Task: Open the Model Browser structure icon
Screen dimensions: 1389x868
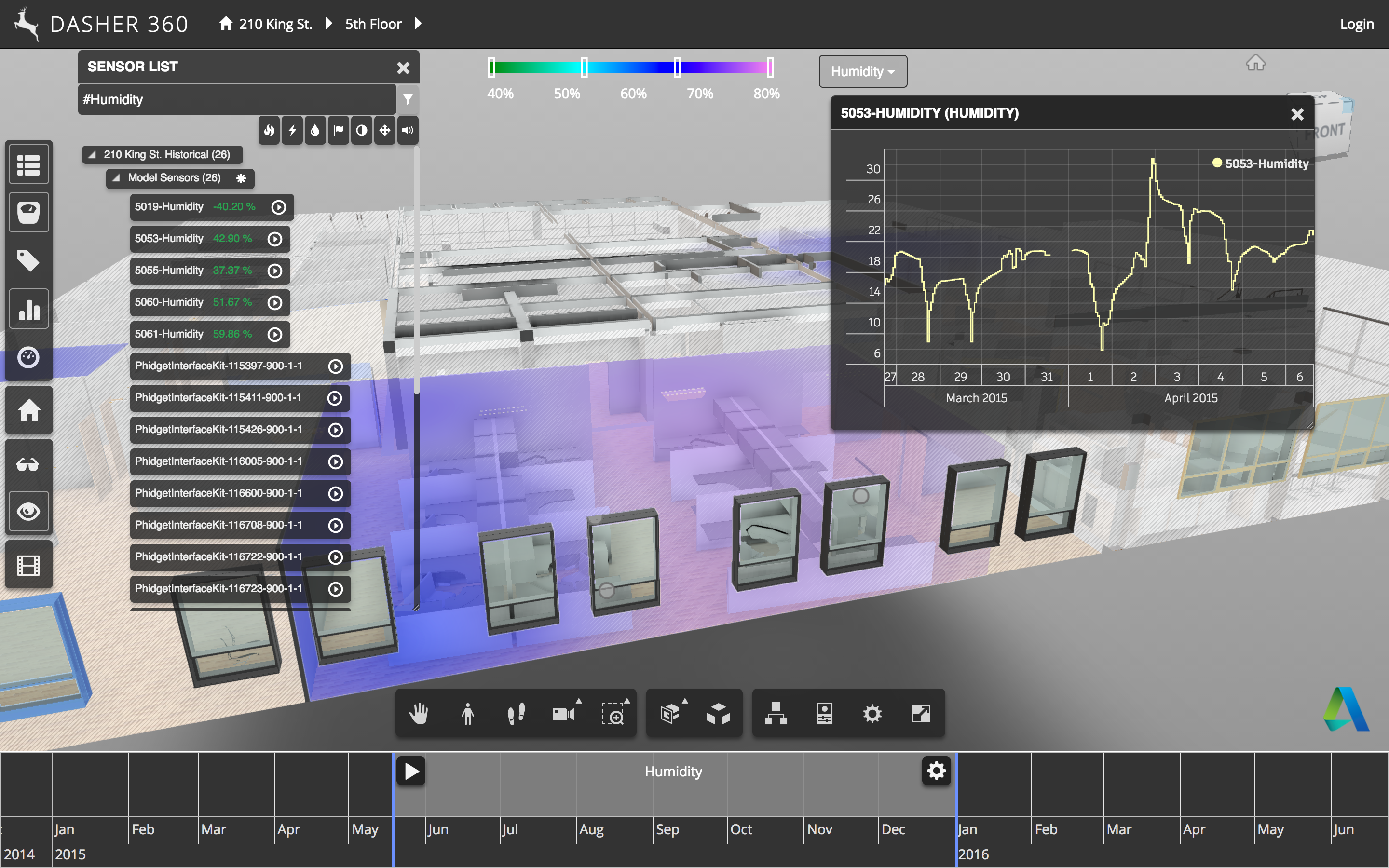Action: (x=776, y=714)
